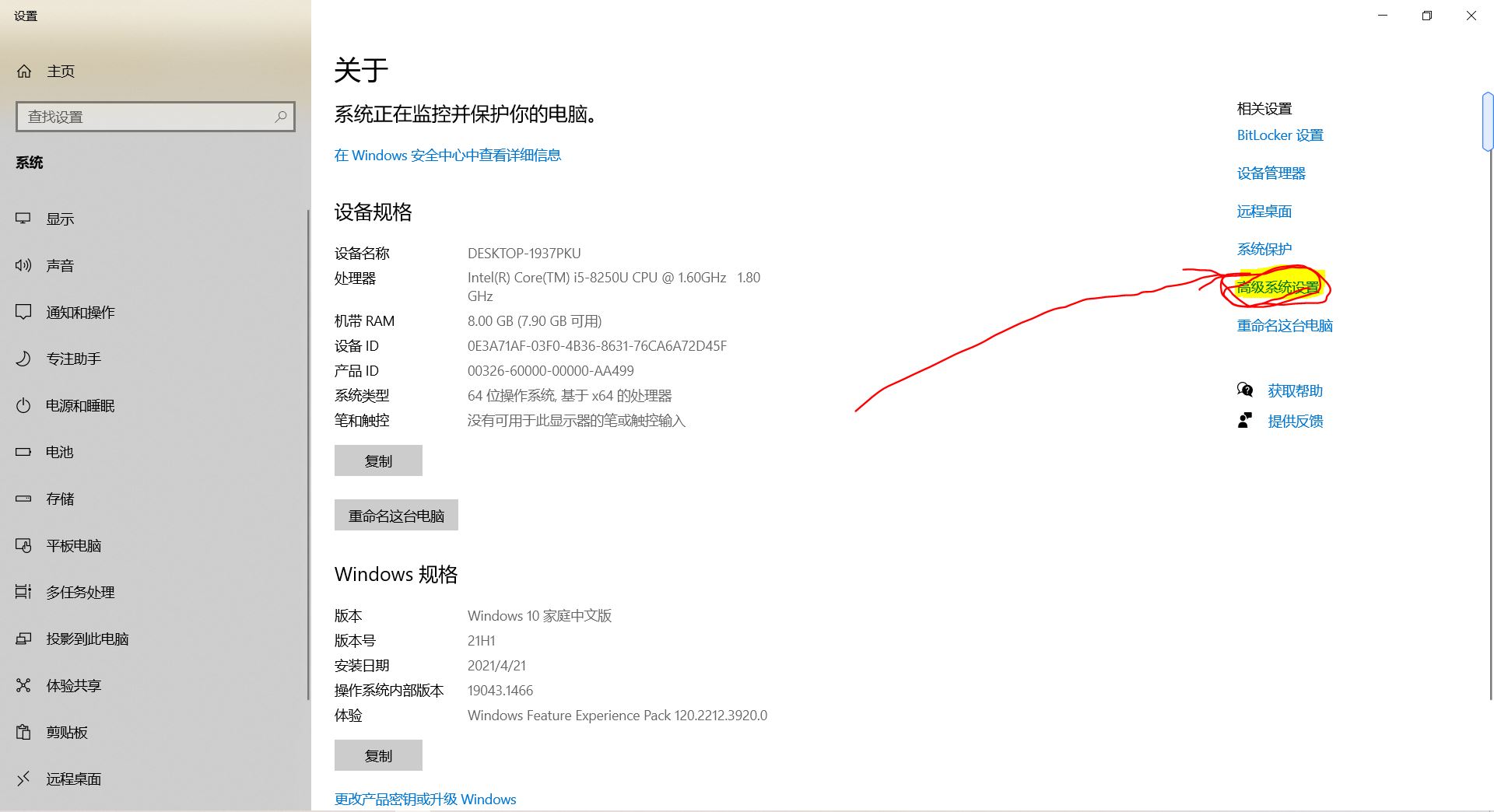
Task: Select 存储 in the system sidebar
Action: [154, 499]
